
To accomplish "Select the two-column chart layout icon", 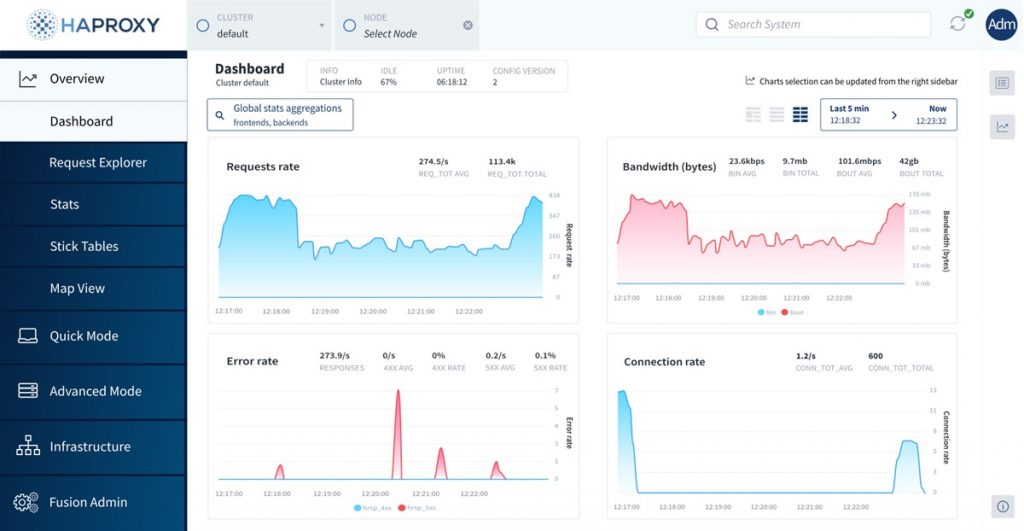I will coord(800,115).
